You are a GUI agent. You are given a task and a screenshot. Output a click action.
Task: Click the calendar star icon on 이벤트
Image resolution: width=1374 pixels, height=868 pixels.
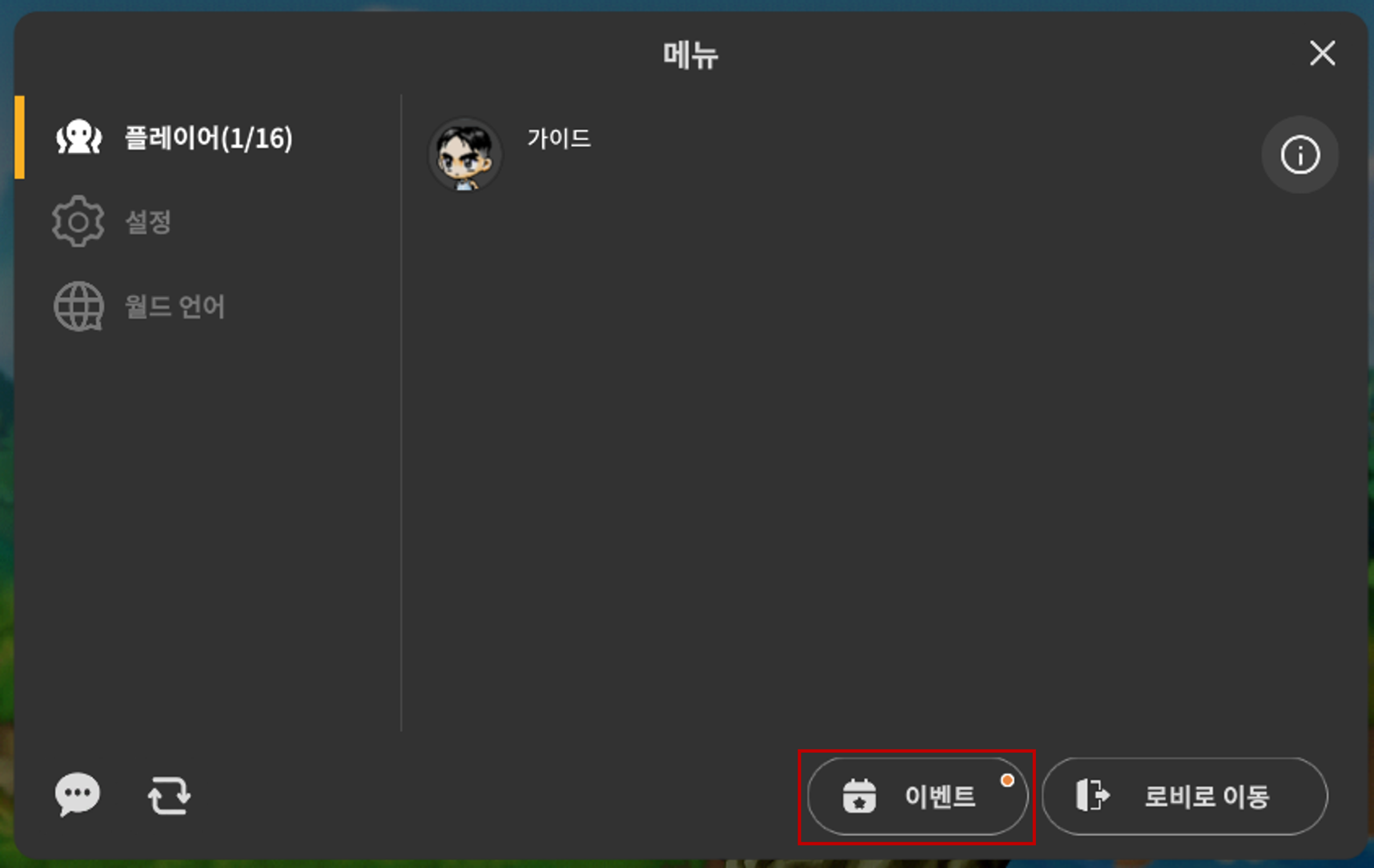pos(859,796)
